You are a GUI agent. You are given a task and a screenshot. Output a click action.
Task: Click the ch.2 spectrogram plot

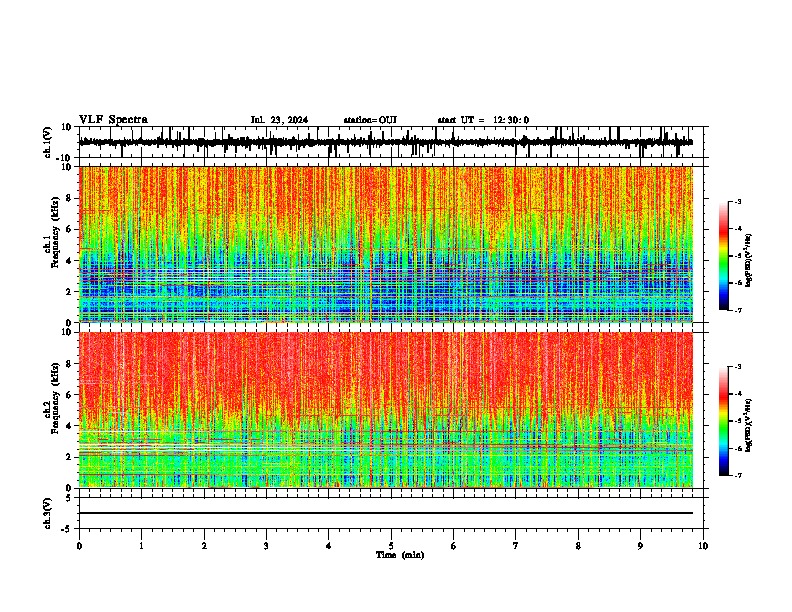(x=386, y=410)
